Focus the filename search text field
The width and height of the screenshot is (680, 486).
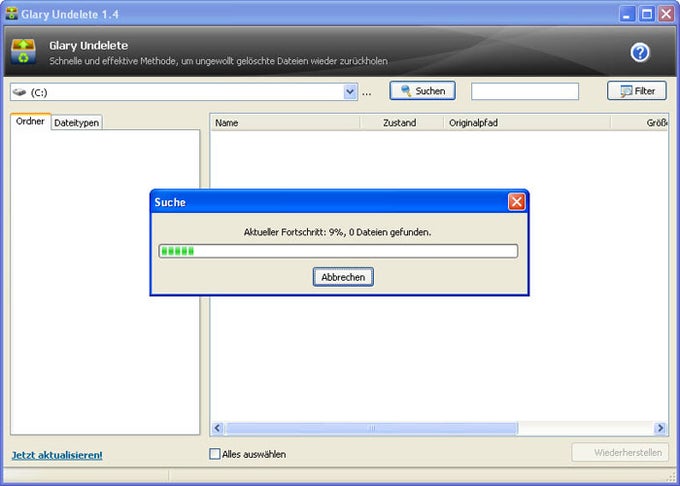pos(525,91)
